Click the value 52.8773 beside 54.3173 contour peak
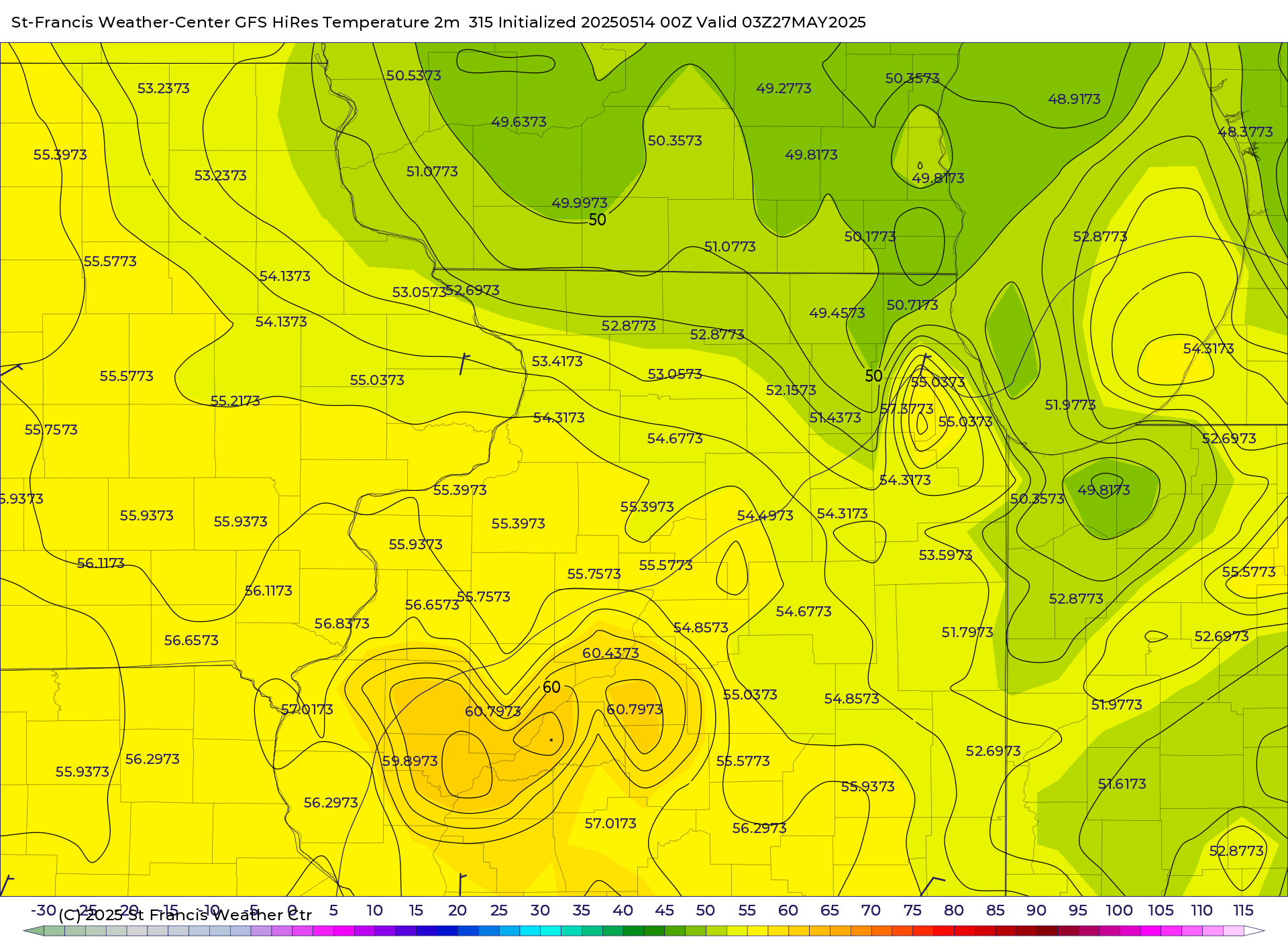1288x939 pixels. click(1099, 237)
